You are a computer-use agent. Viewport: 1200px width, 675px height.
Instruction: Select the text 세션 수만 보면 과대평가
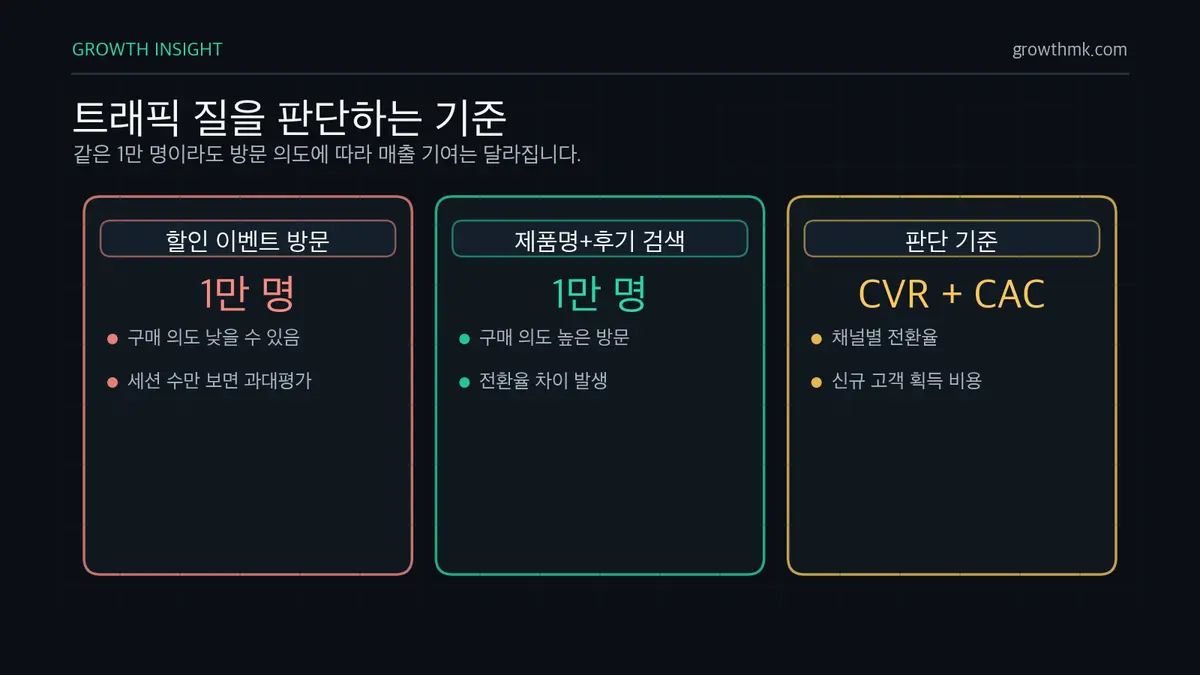pos(219,381)
